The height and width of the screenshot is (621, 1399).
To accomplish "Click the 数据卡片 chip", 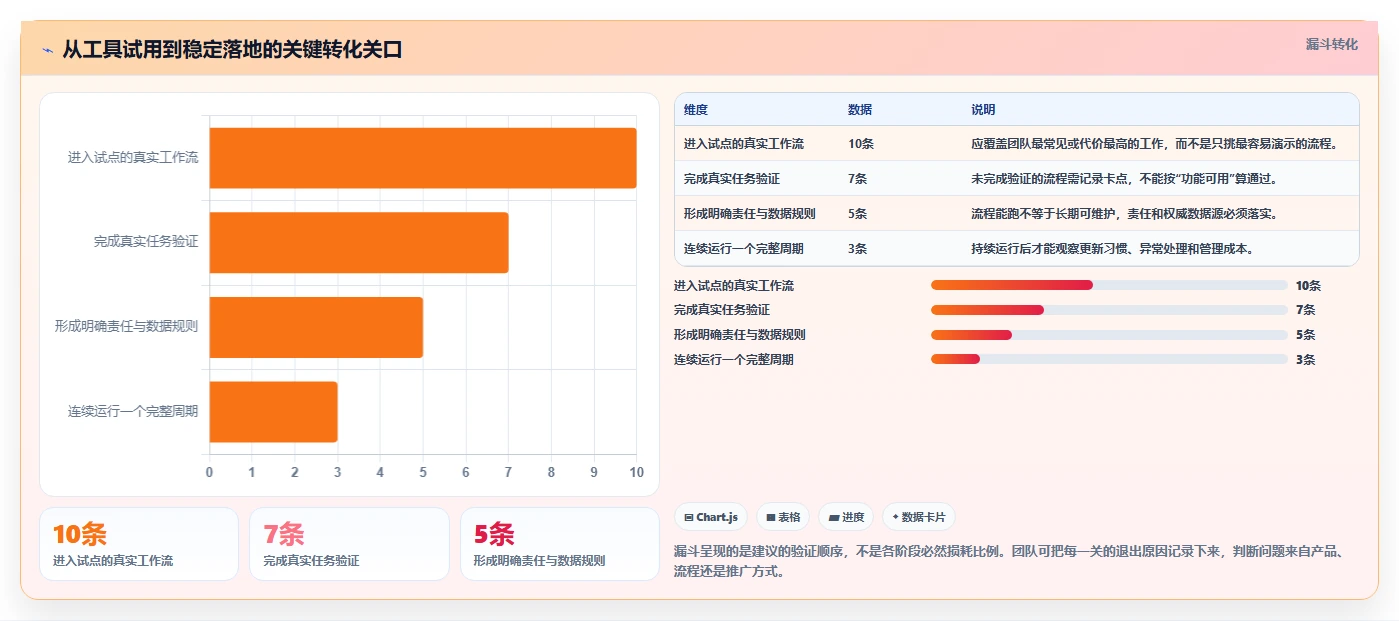I will (918, 517).
